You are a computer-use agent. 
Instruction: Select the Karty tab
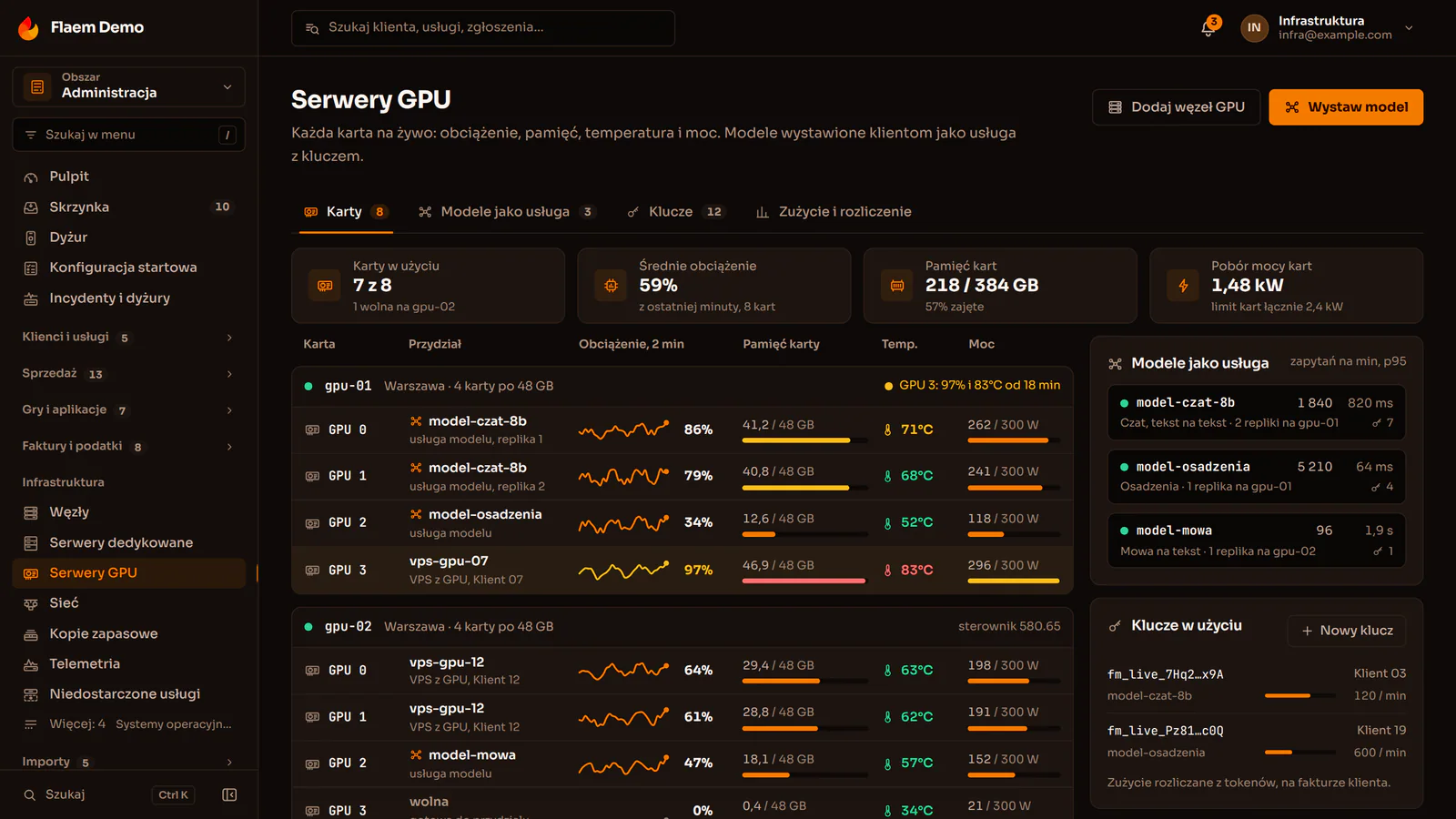(x=346, y=212)
